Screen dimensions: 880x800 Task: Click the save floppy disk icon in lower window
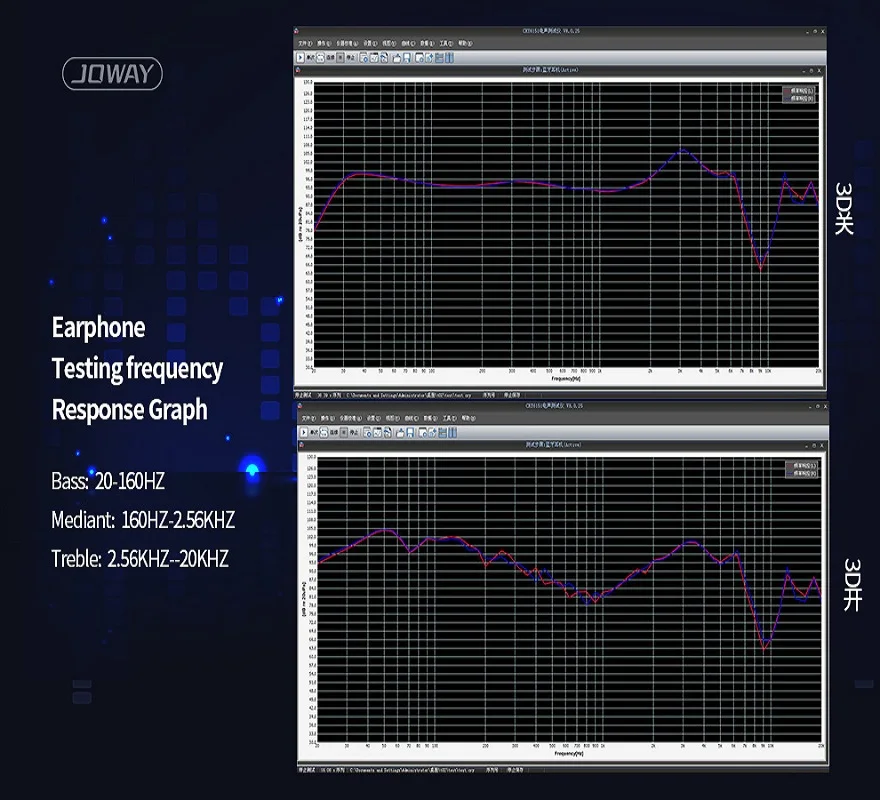point(410,432)
